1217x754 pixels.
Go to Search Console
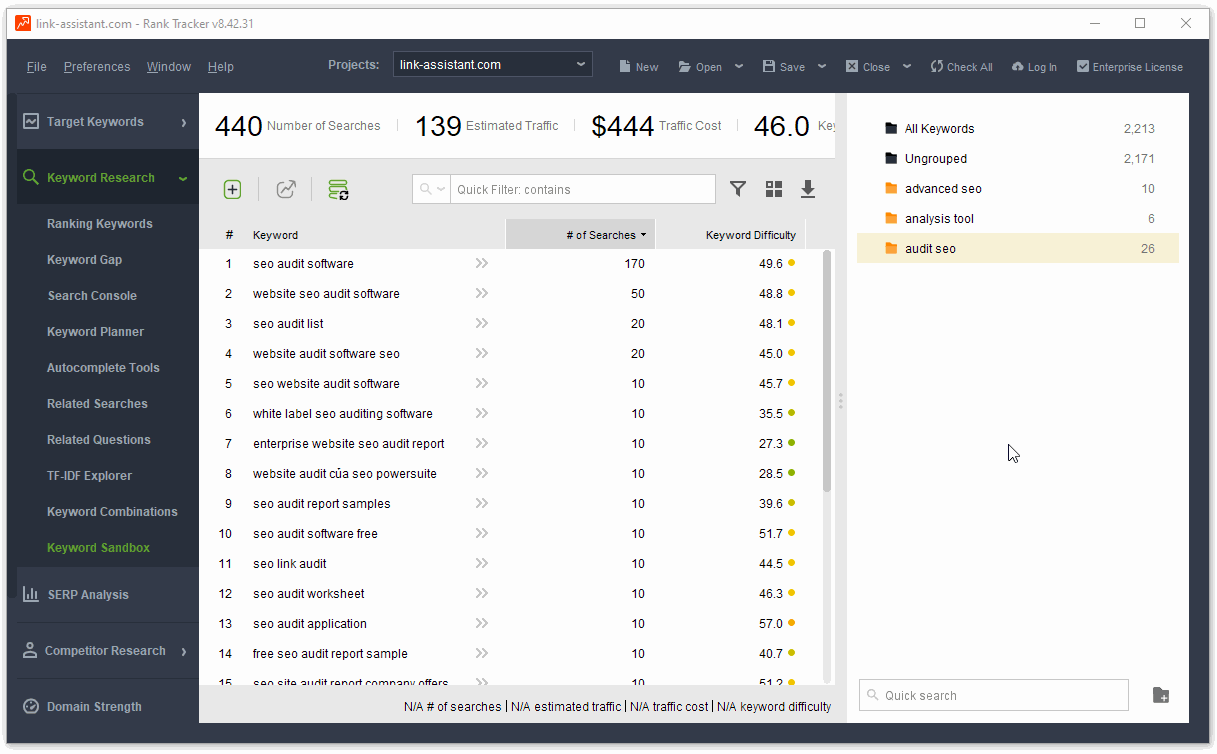(92, 296)
